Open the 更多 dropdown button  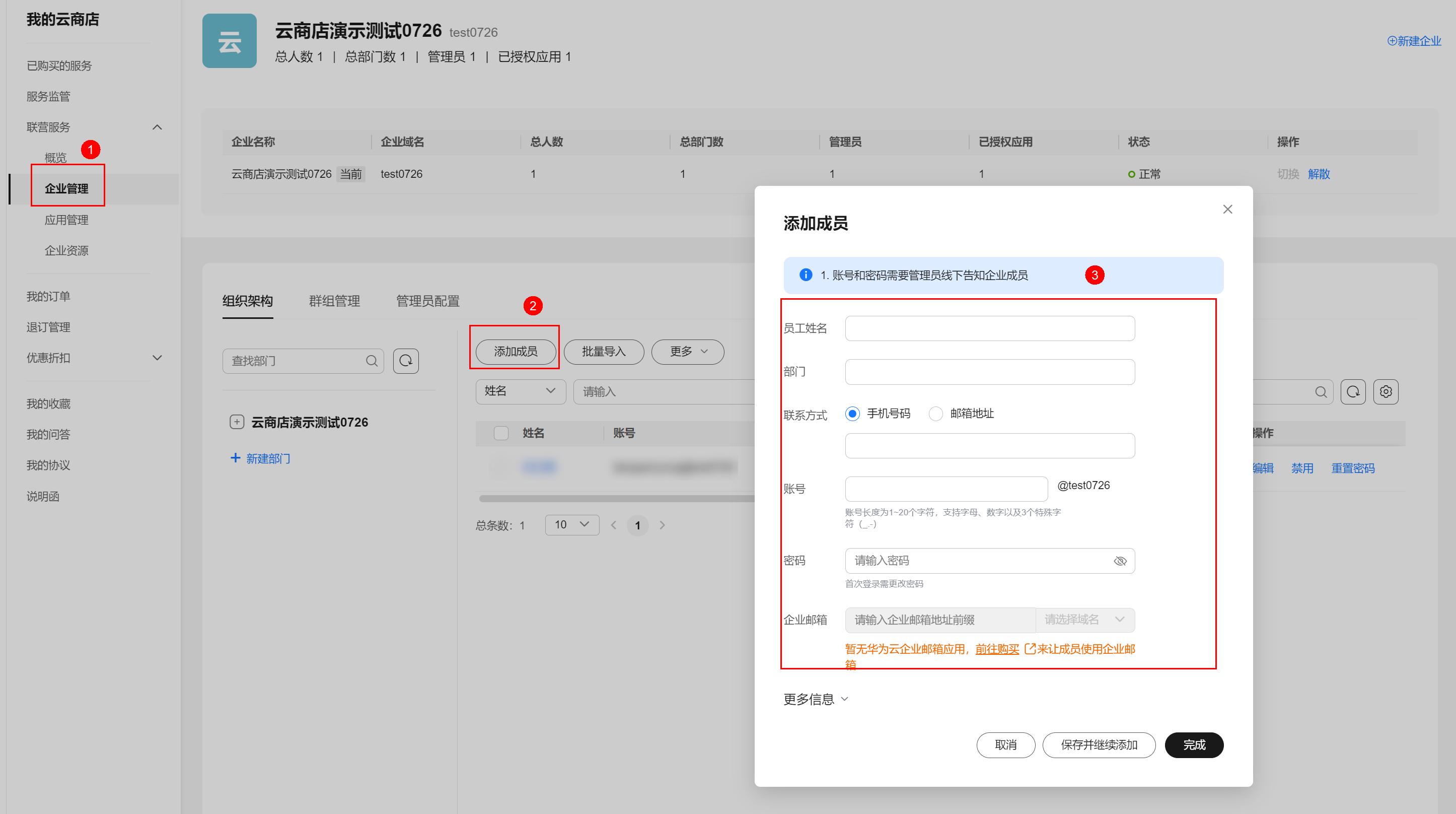point(687,351)
